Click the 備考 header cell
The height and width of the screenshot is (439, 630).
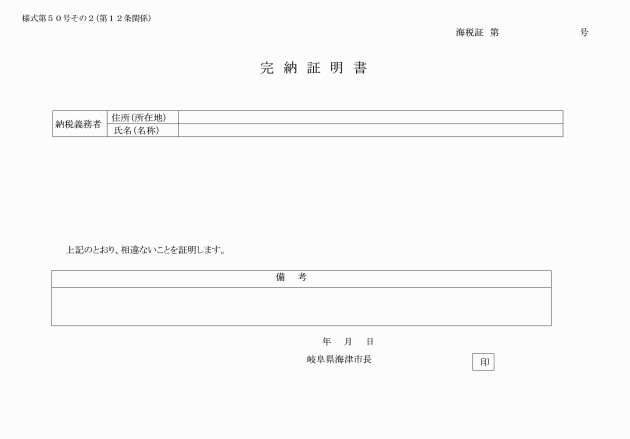click(x=301, y=279)
